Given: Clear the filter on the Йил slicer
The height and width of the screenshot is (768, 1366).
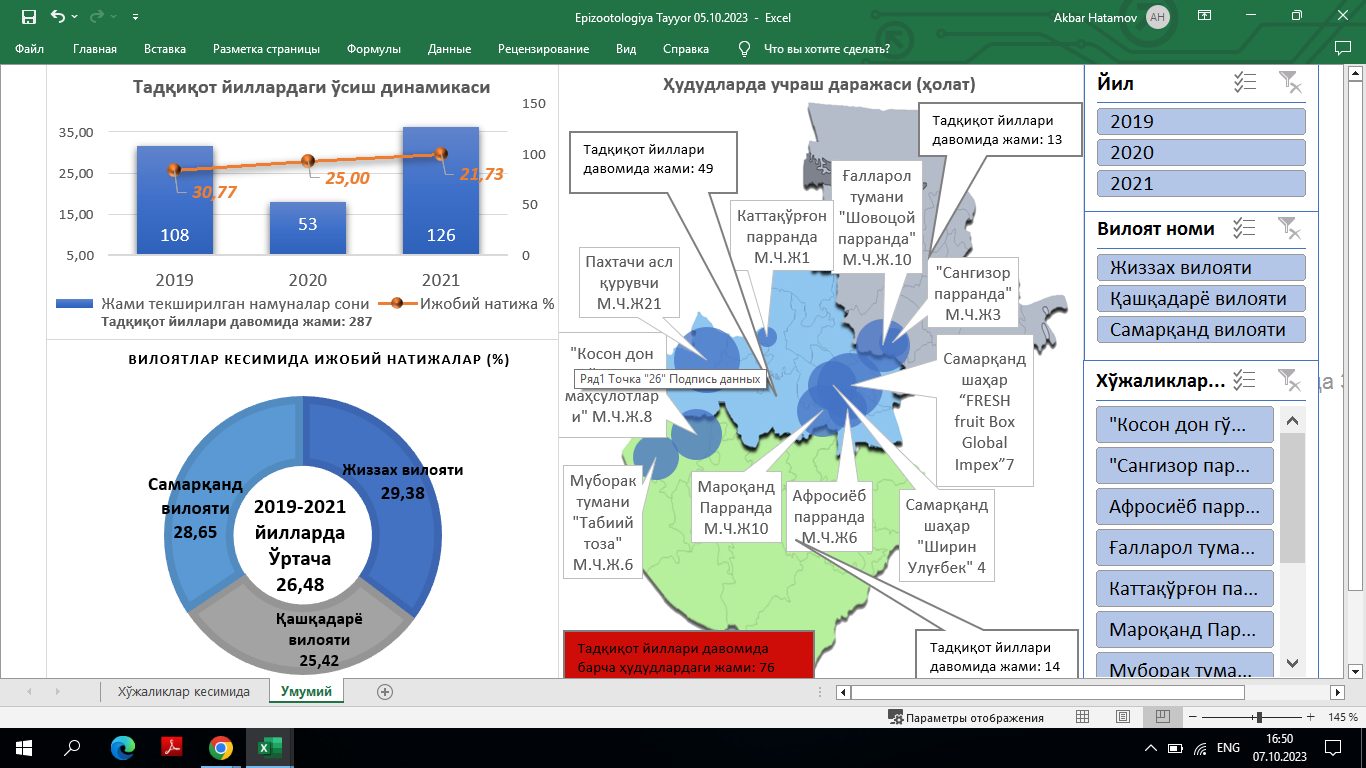Looking at the screenshot, I should pyautogui.click(x=1290, y=83).
